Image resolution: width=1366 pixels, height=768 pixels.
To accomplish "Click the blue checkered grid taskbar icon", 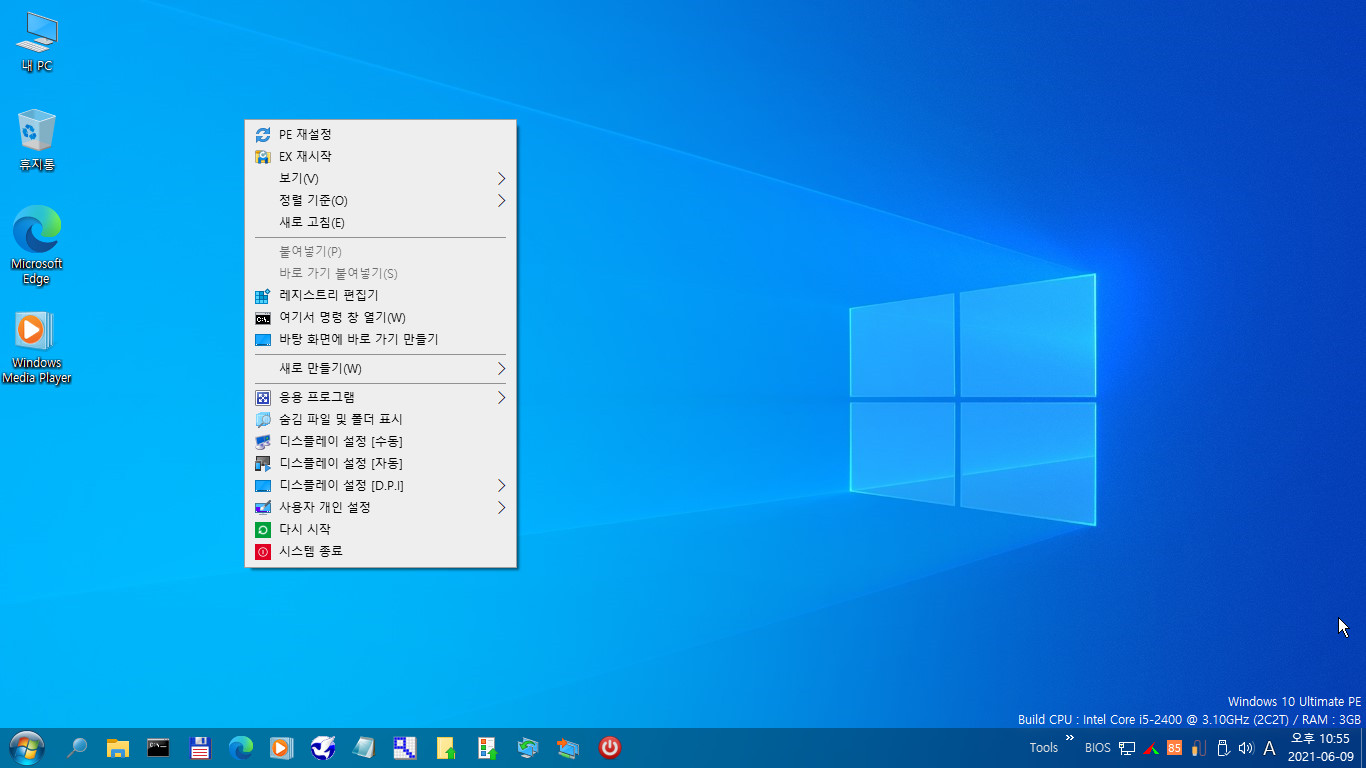I will (x=404, y=747).
